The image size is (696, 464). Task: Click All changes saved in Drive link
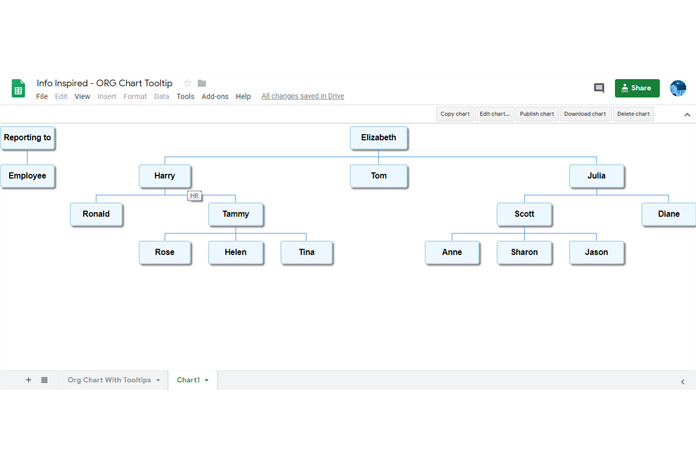pyautogui.click(x=303, y=96)
